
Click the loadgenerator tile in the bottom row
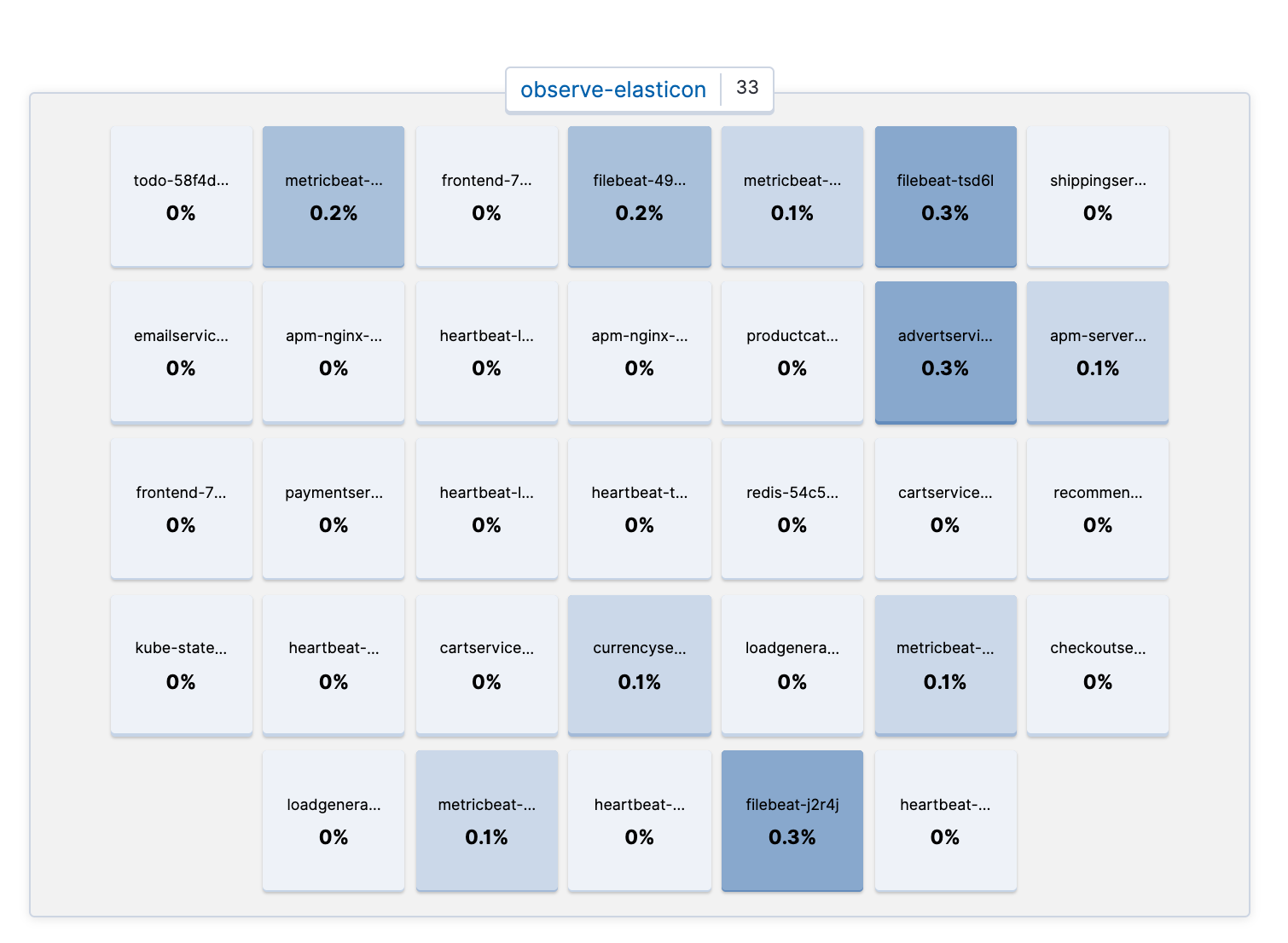[334, 820]
